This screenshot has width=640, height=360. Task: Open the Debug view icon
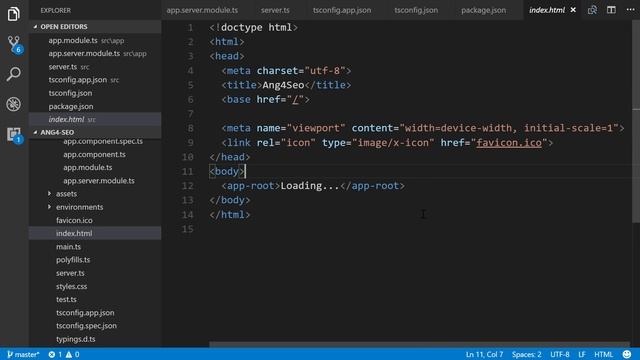pos(13,104)
